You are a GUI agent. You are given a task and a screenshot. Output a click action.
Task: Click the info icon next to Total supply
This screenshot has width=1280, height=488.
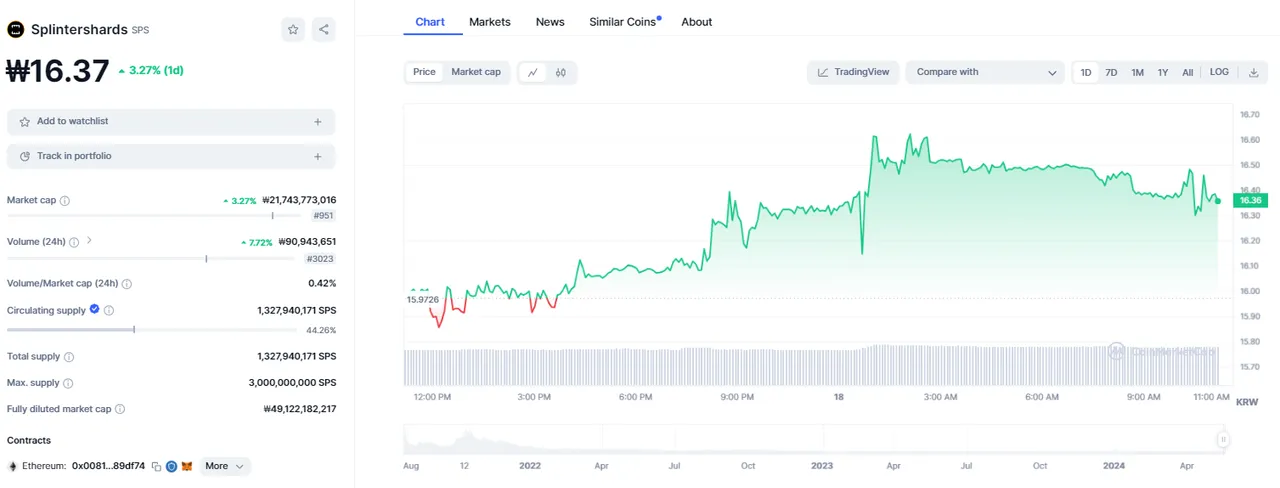point(69,357)
